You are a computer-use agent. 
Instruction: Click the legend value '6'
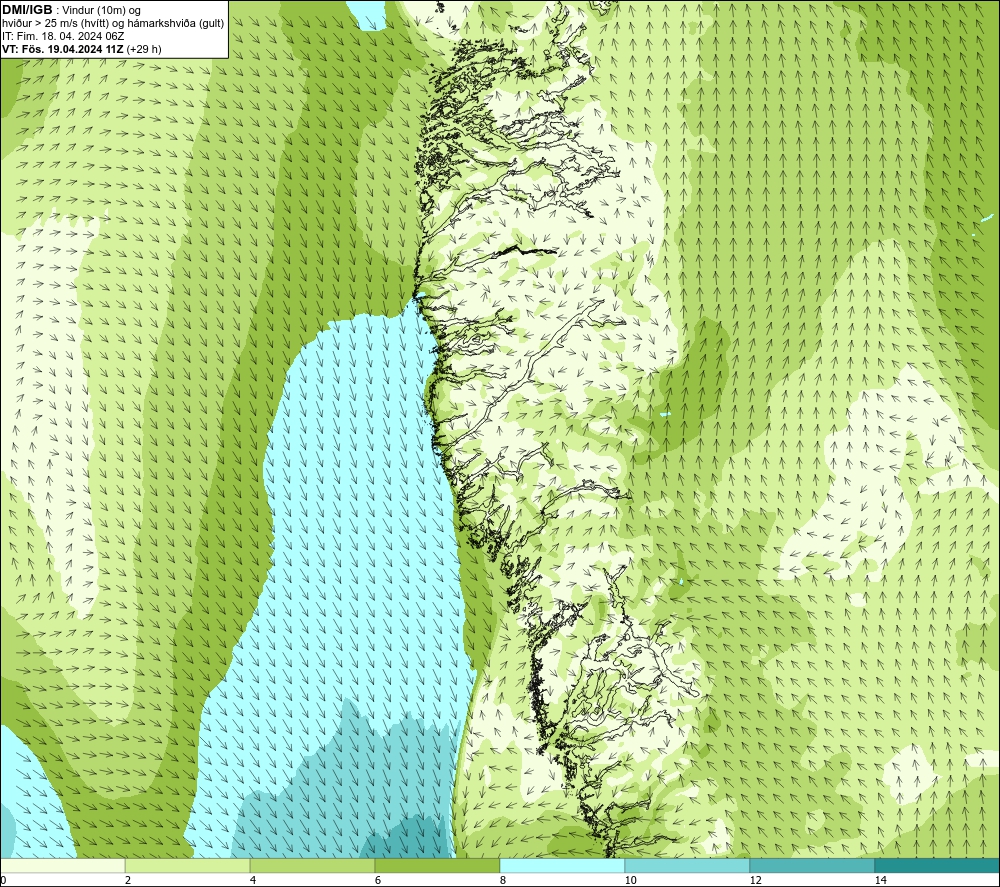pos(378,881)
